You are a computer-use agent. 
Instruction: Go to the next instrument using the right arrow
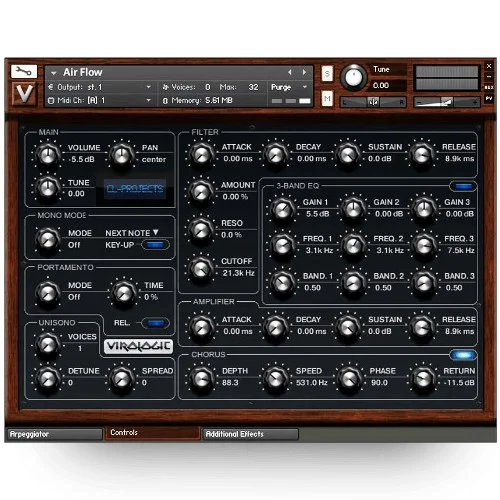pyautogui.click(x=304, y=72)
